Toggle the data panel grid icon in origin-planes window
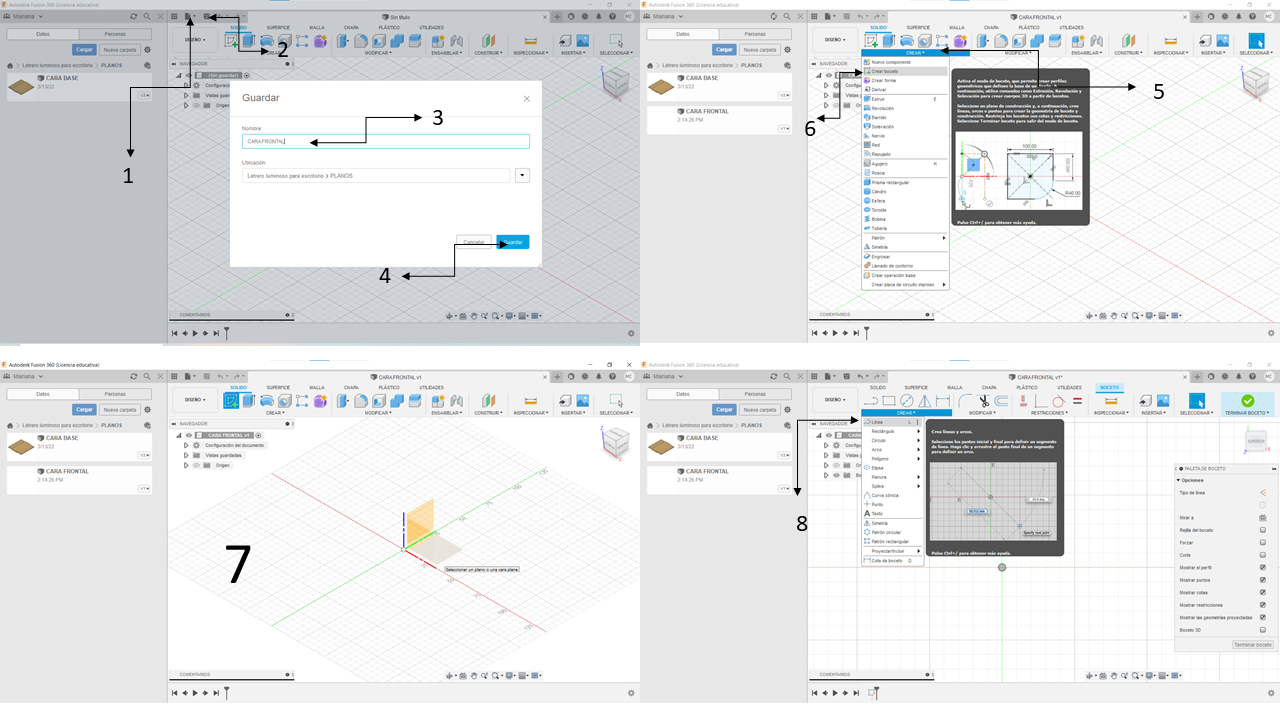1280x720 pixels. click(174, 376)
